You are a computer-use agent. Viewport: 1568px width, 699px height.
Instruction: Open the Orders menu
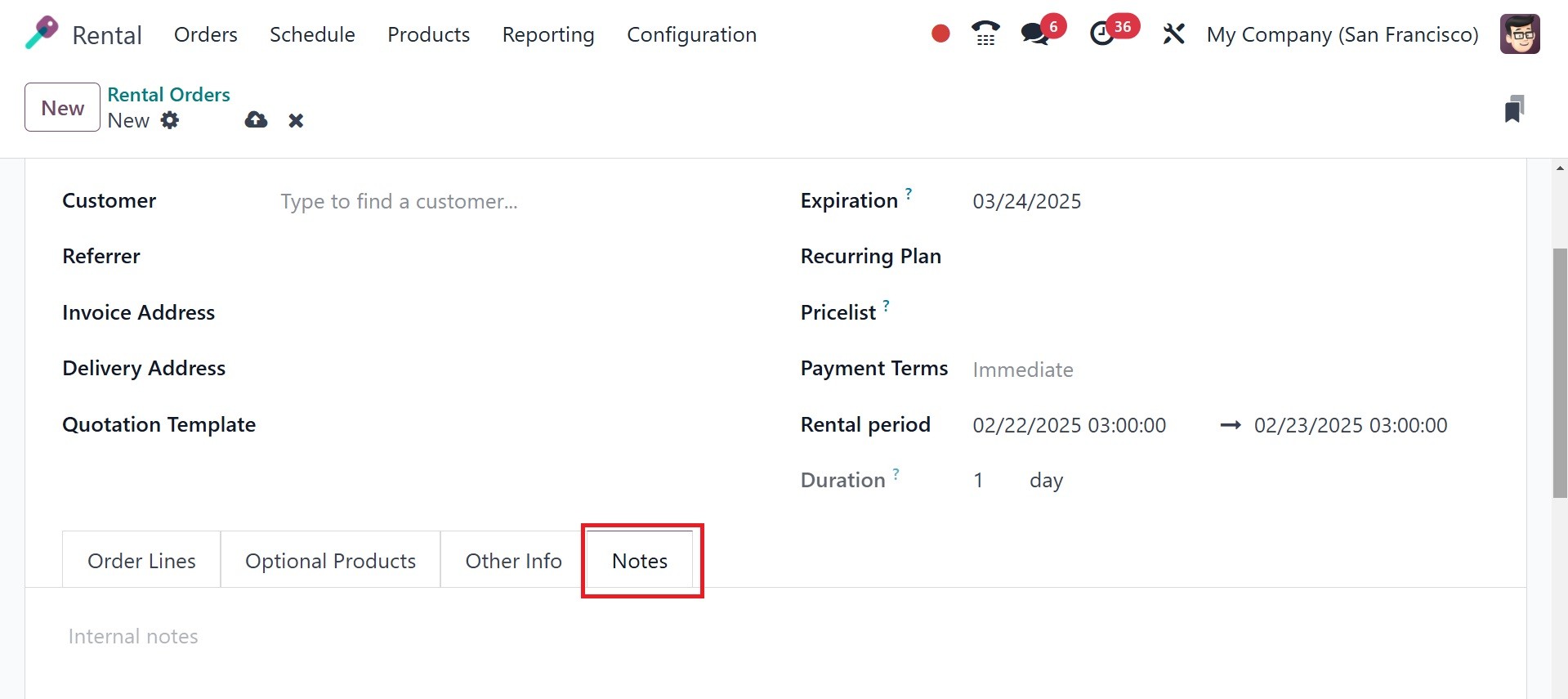coord(205,34)
